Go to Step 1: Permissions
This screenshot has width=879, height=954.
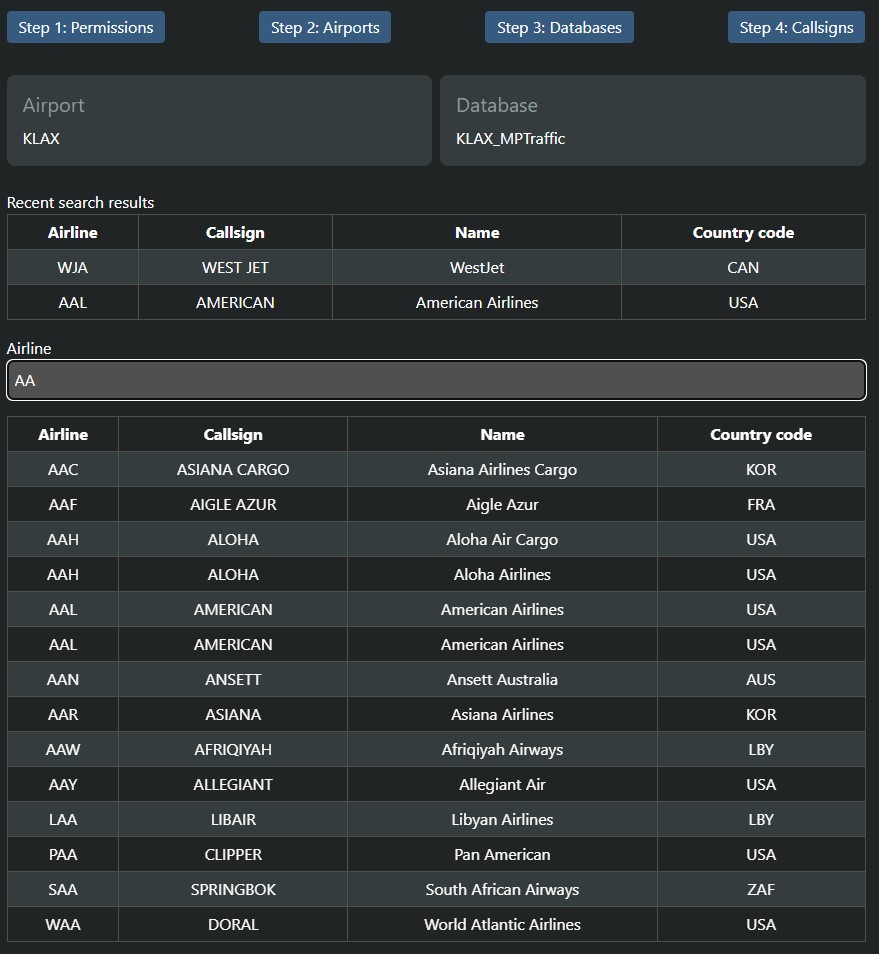tap(86, 27)
